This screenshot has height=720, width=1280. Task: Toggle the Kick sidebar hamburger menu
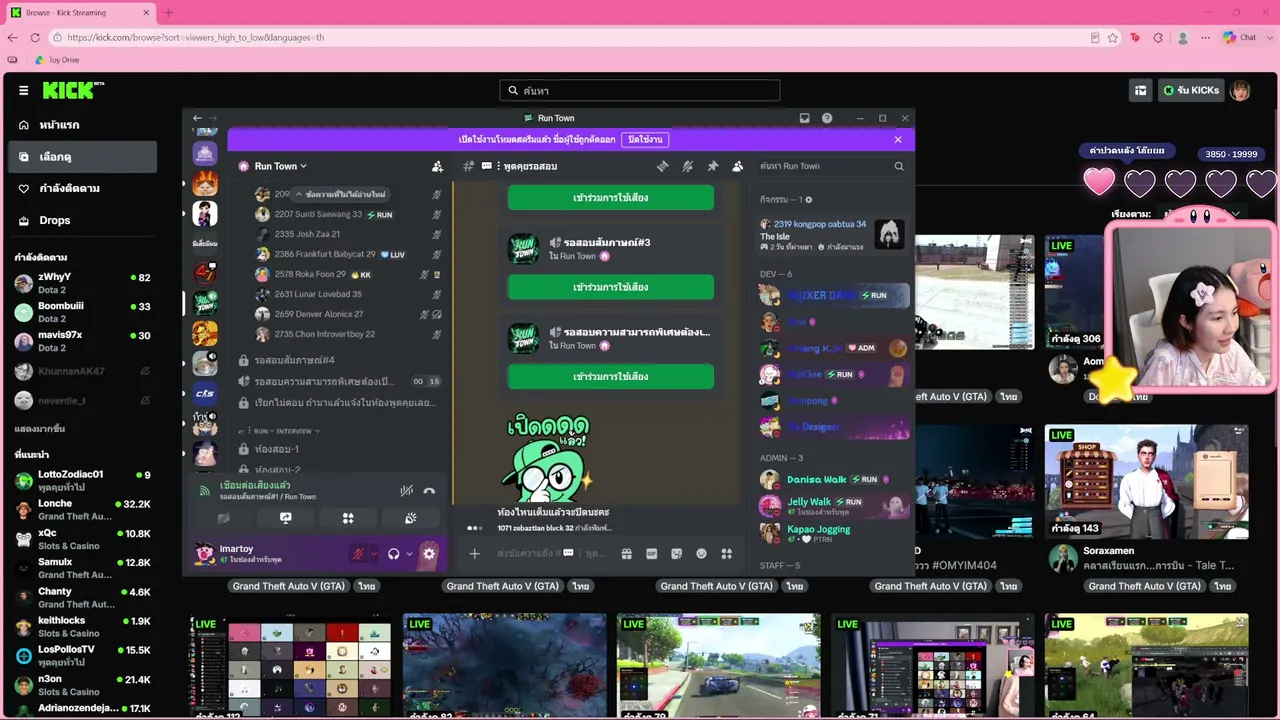[24, 90]
